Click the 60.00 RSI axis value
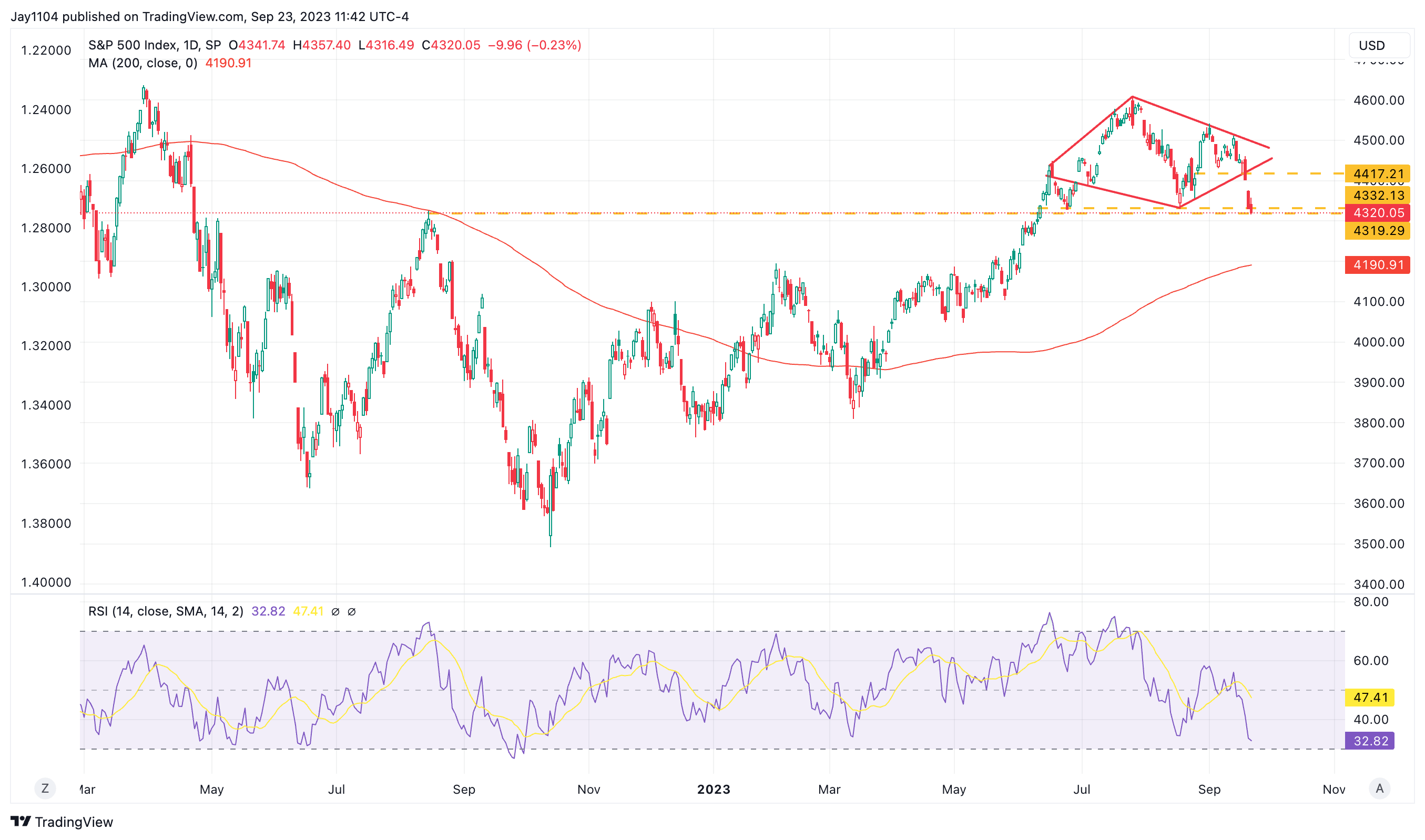Image resolution: width=1425 pixels, height=840 pixels. pos(1371,661)
